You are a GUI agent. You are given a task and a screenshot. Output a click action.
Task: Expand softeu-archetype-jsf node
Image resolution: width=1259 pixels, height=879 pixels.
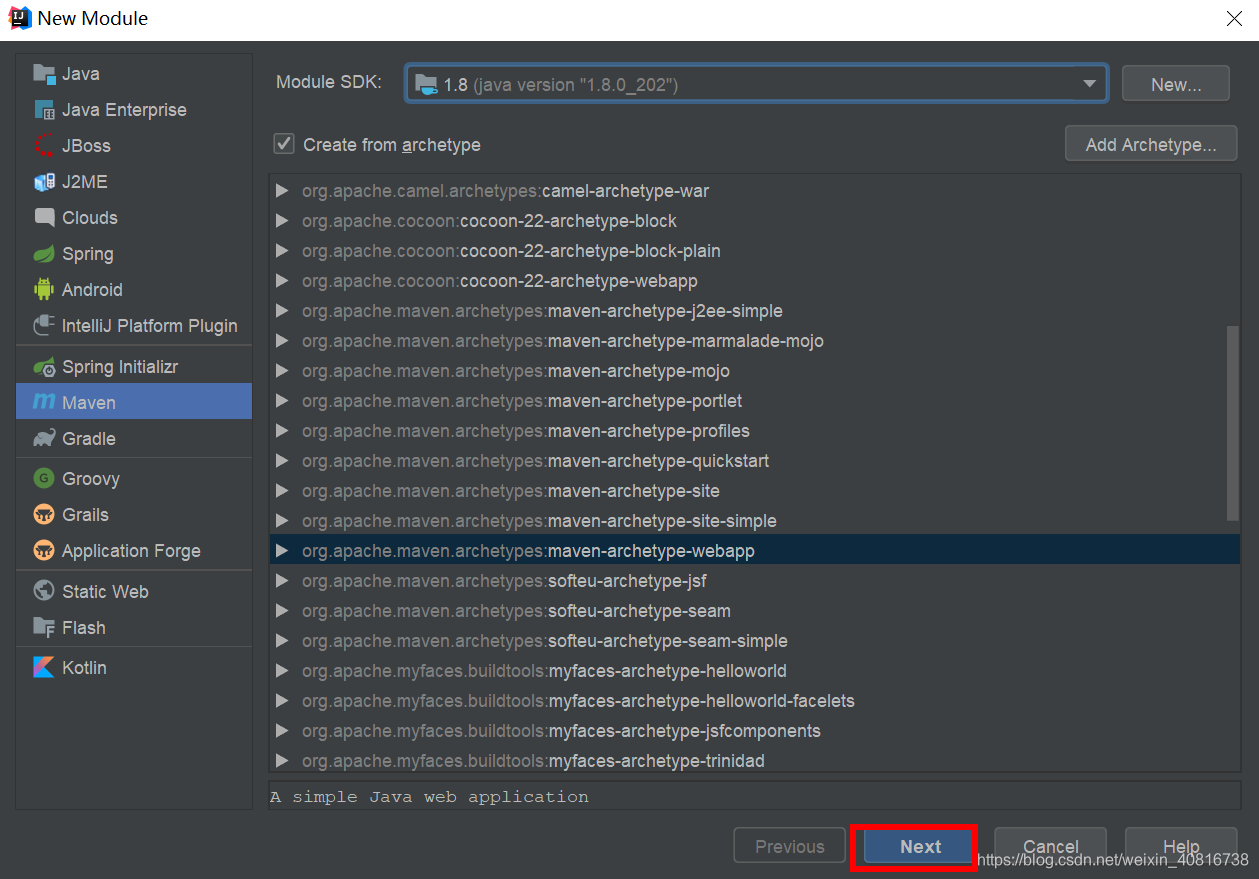pyautogui.click(x=282, y=581)
